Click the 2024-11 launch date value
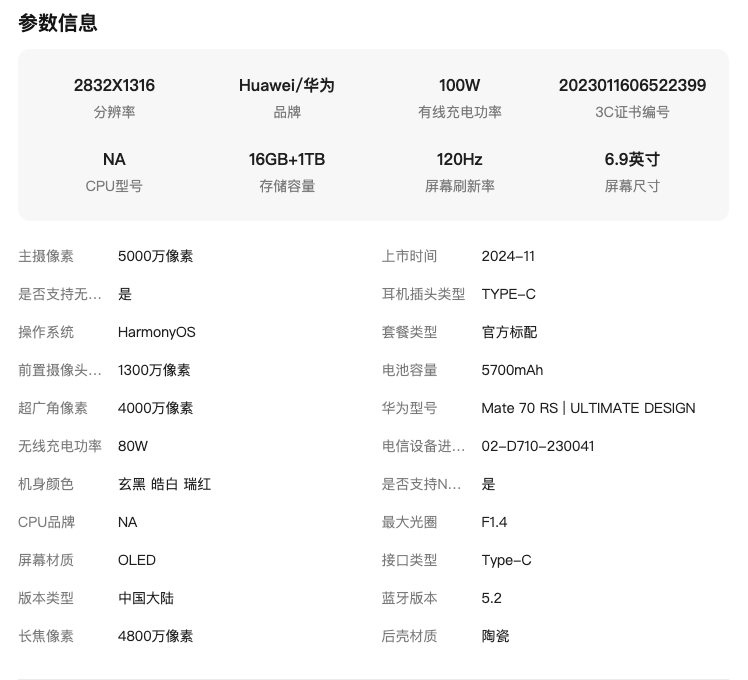Image resolution: width=748 pixels, height=680 pixels. 508,256
